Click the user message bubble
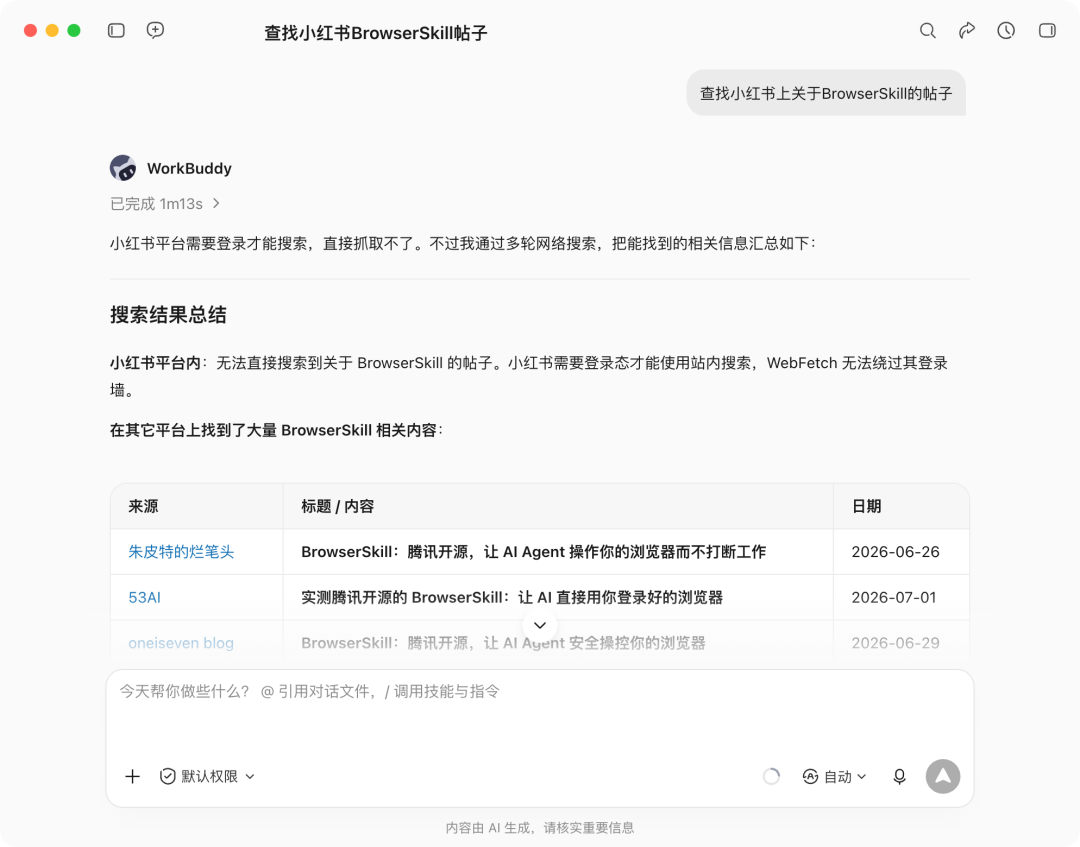Screen dimensions: 1080x847 click(x=826, y=93)
